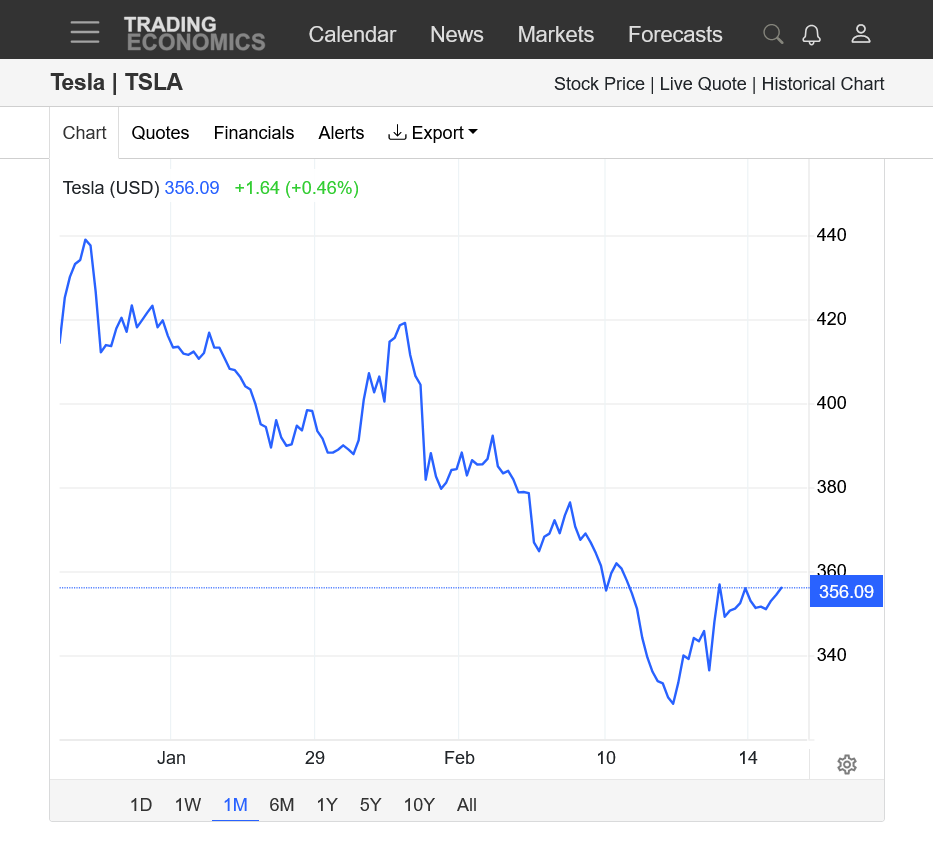
Task: Open the Financials tab
Action: 254,133
